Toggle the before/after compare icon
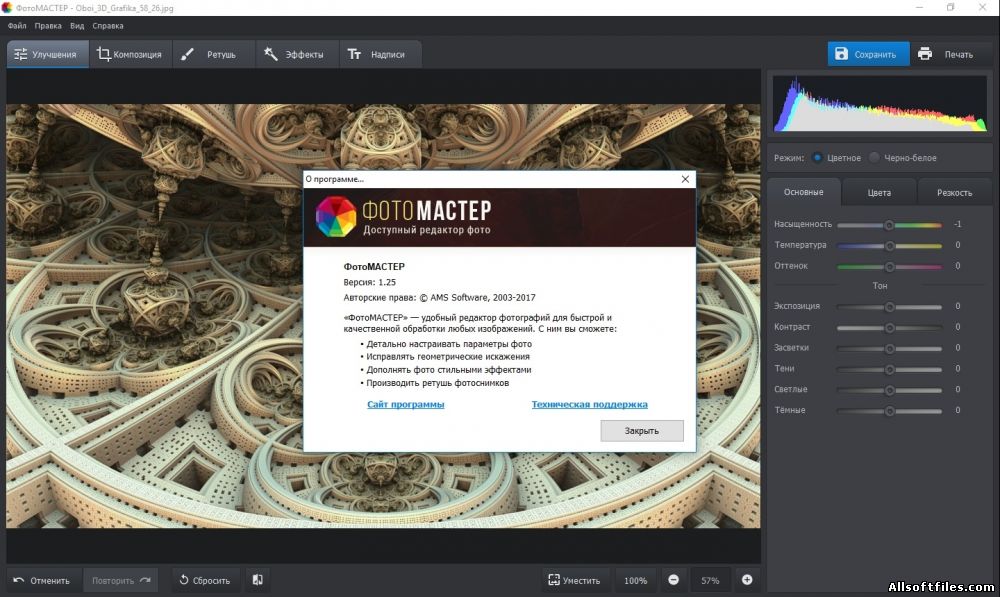 258,580
